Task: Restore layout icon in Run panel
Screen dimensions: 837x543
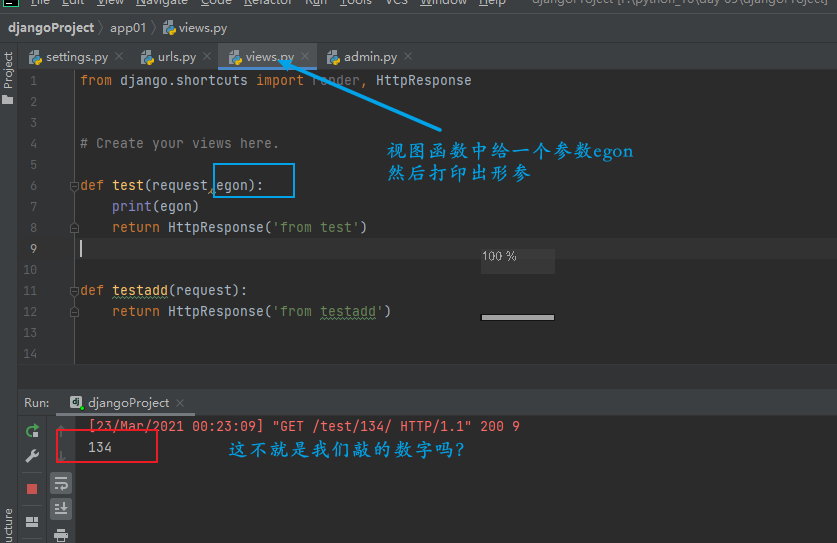Action: click(x=32, y=522)
